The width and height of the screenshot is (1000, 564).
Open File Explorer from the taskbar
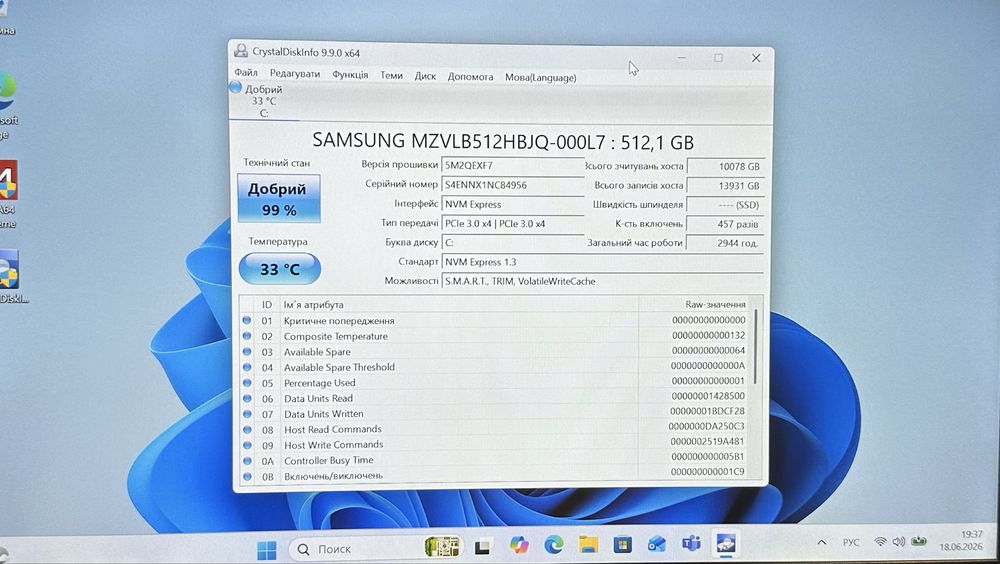(x=588, y=544)
